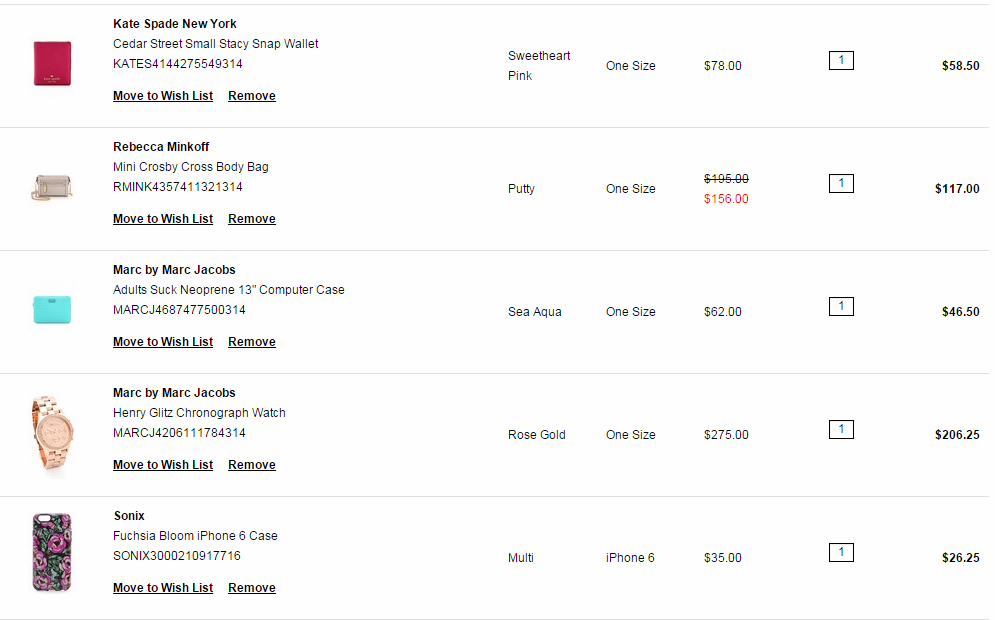Click the quantity box for the Rebecca Minkoff bag
The height and width of the screenshot is (620, 995).
pyautogui.click(x=841, y=184)
